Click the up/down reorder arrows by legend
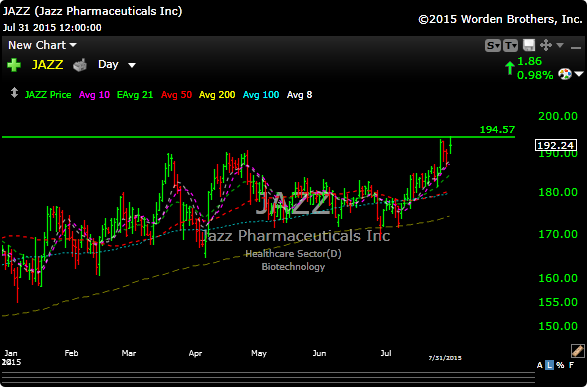Viewport: 587px width, 387px height. (14, 93)
